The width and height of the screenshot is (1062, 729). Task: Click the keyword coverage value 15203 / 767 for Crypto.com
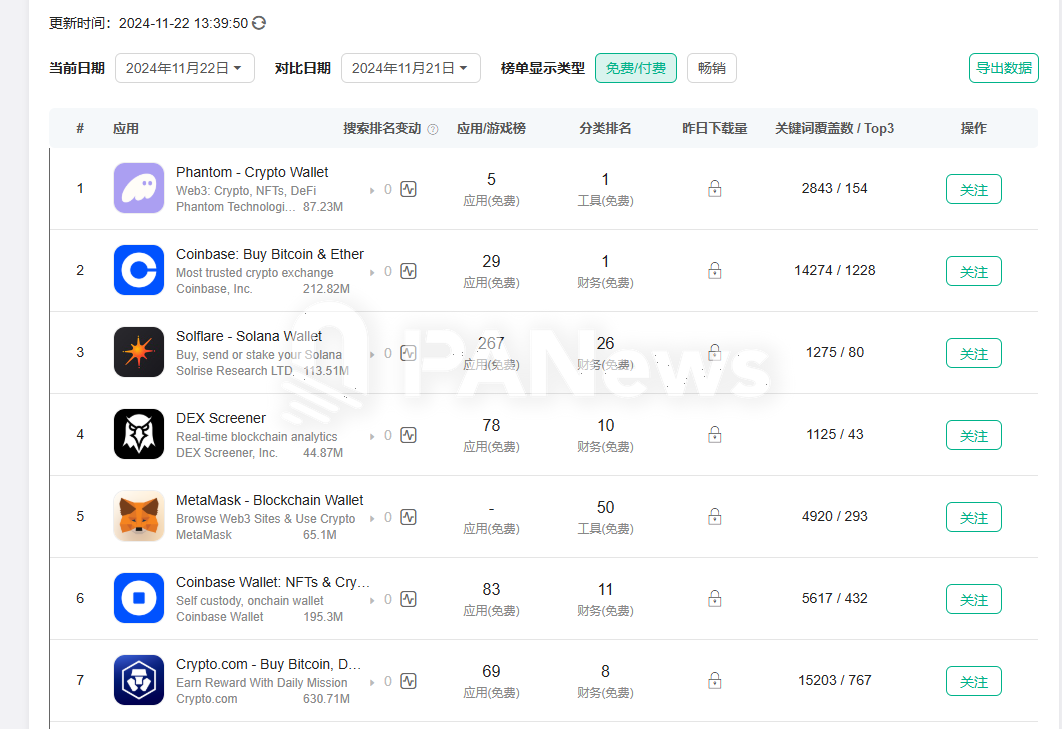point(835,680)
